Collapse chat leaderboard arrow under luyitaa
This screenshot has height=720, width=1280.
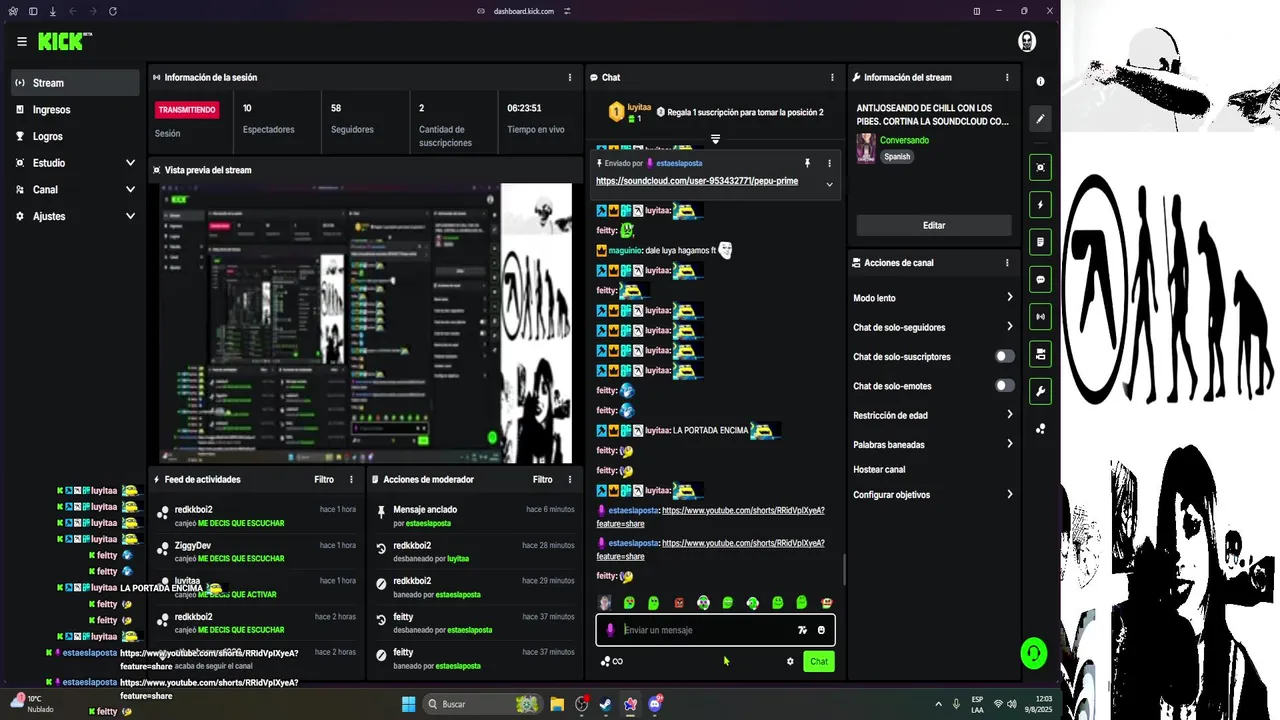pyautogui.click(x=715, y=139)
